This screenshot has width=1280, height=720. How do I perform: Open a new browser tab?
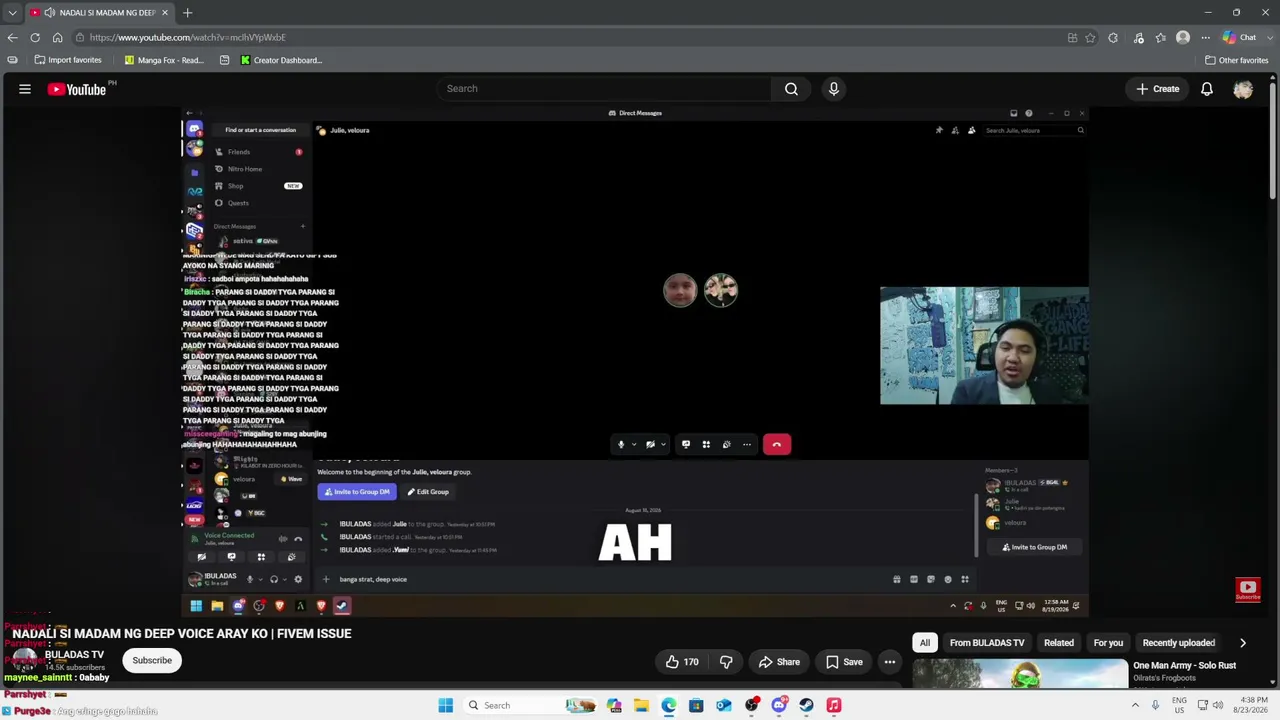click(187, 13)
